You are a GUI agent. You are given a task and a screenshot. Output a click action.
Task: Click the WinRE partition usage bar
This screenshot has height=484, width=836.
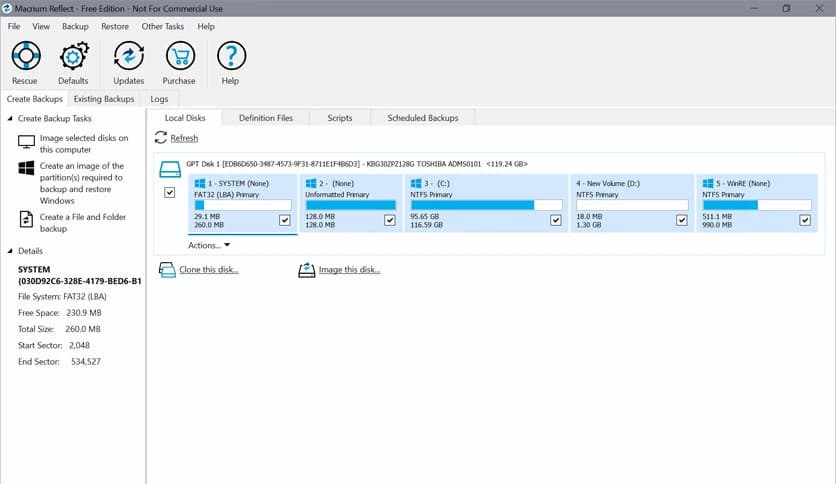[757, 205]
